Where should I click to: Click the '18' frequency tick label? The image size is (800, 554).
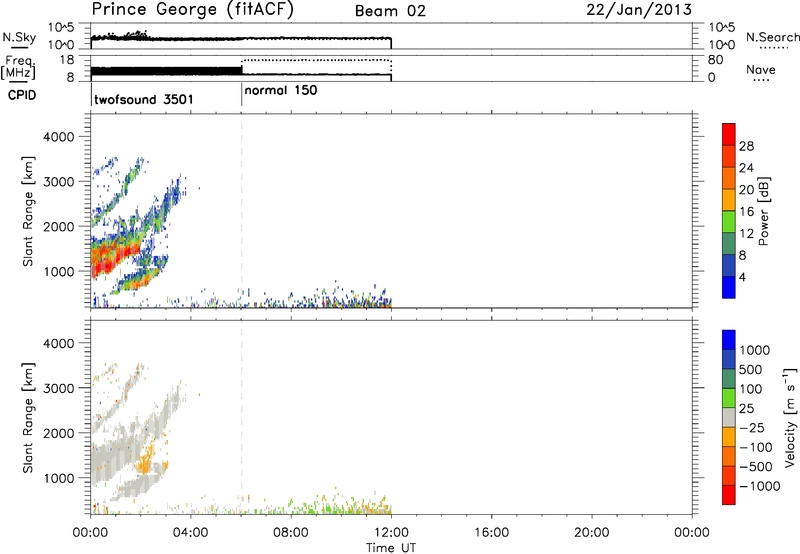(67, 60)
